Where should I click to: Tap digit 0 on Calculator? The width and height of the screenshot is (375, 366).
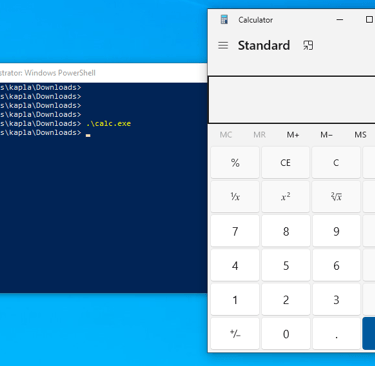[x=286, y=334]
